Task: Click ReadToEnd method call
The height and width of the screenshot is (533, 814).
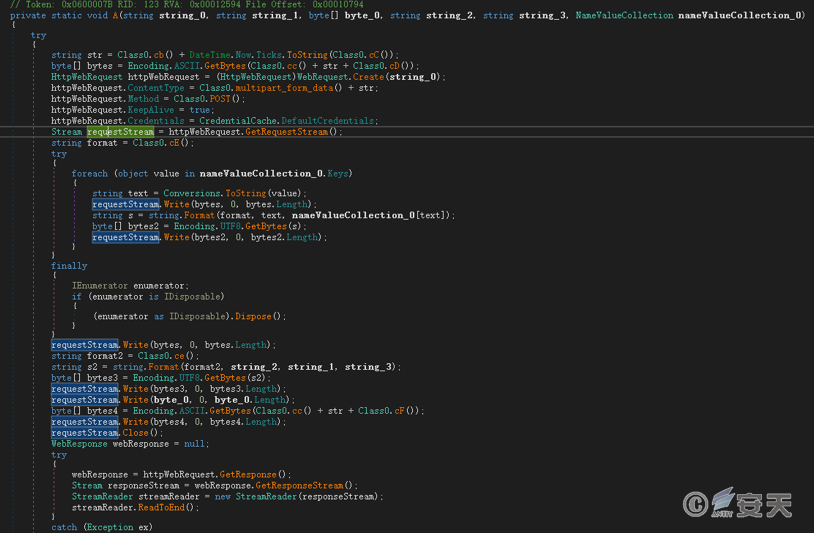Action: point(161,508)
